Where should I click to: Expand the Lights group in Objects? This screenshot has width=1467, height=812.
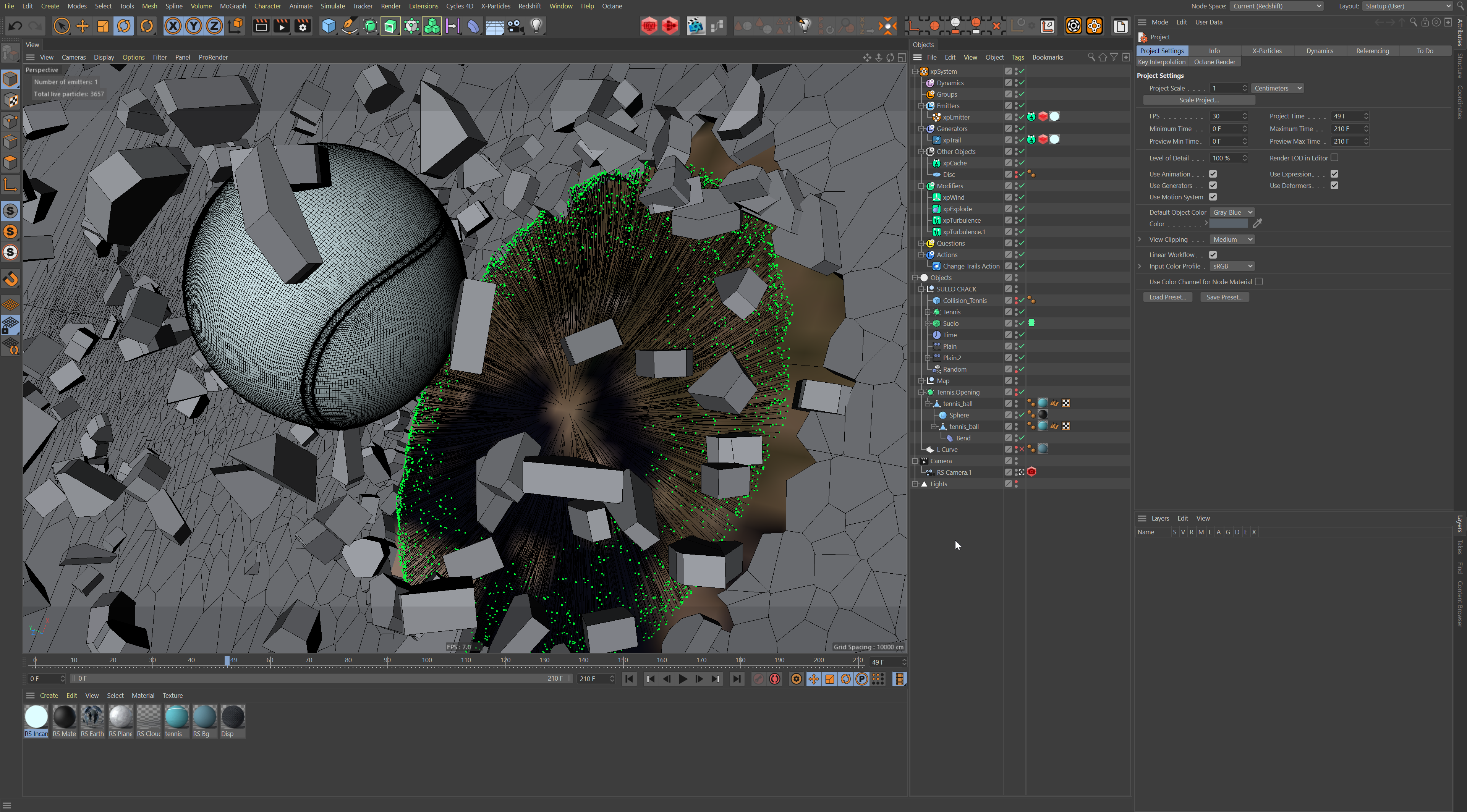pos(915,484)
